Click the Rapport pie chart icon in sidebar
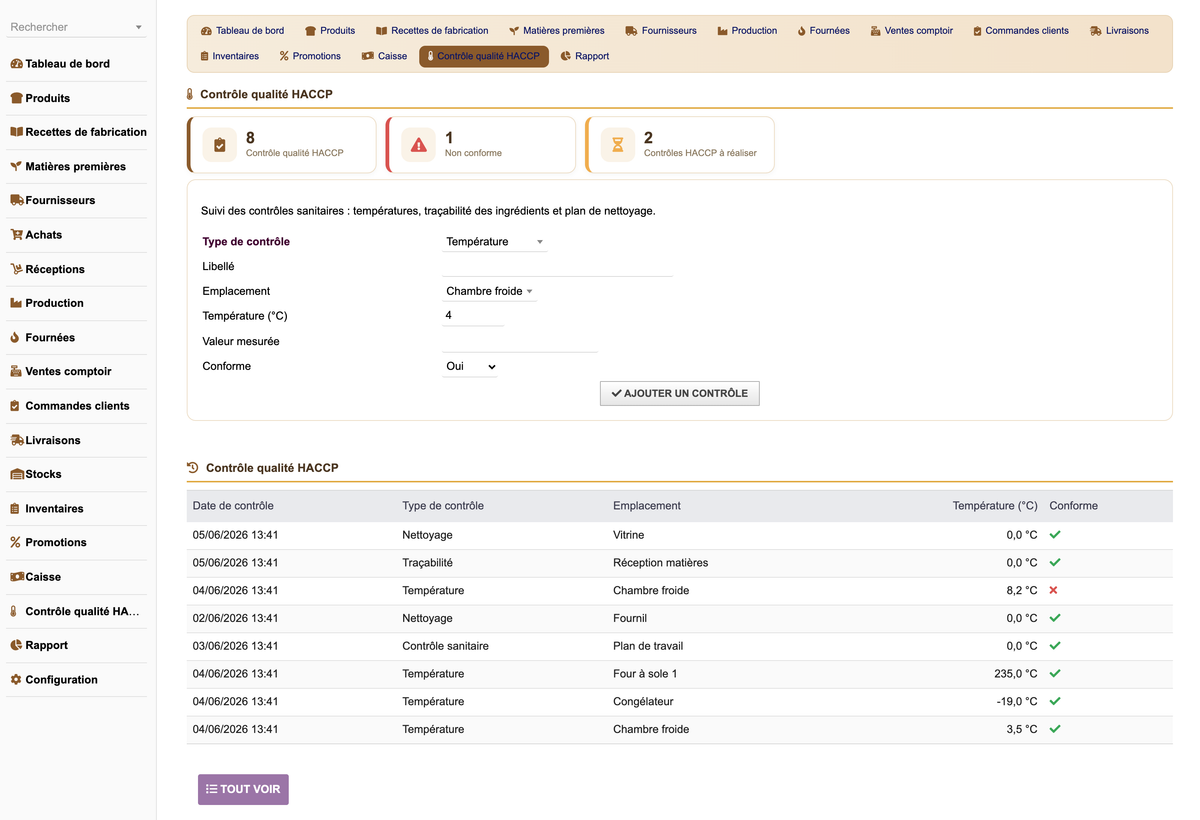This screenshot has width=1200, height=820. (16, 645)
